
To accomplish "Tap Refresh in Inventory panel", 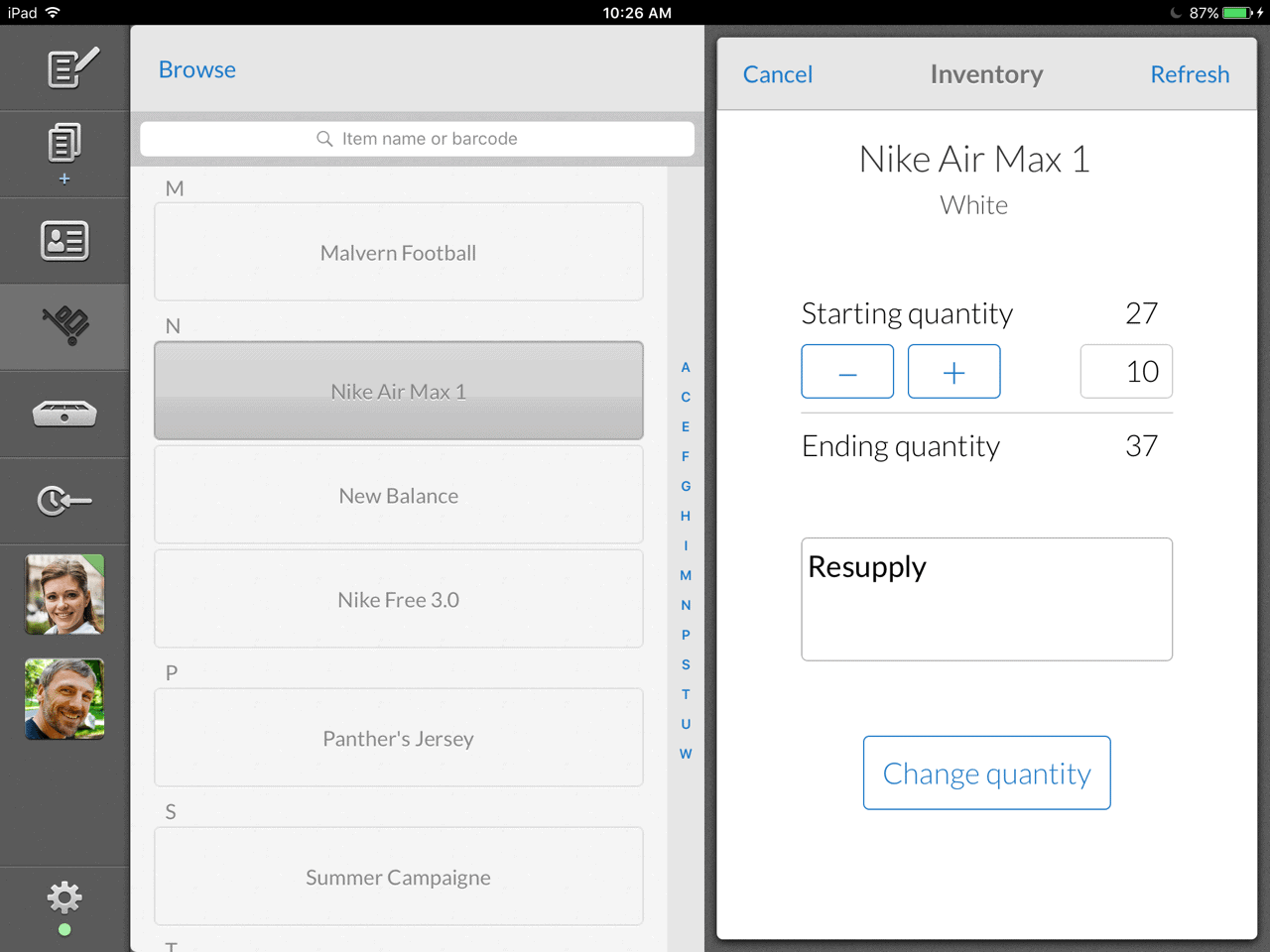I will point(1190,74).
